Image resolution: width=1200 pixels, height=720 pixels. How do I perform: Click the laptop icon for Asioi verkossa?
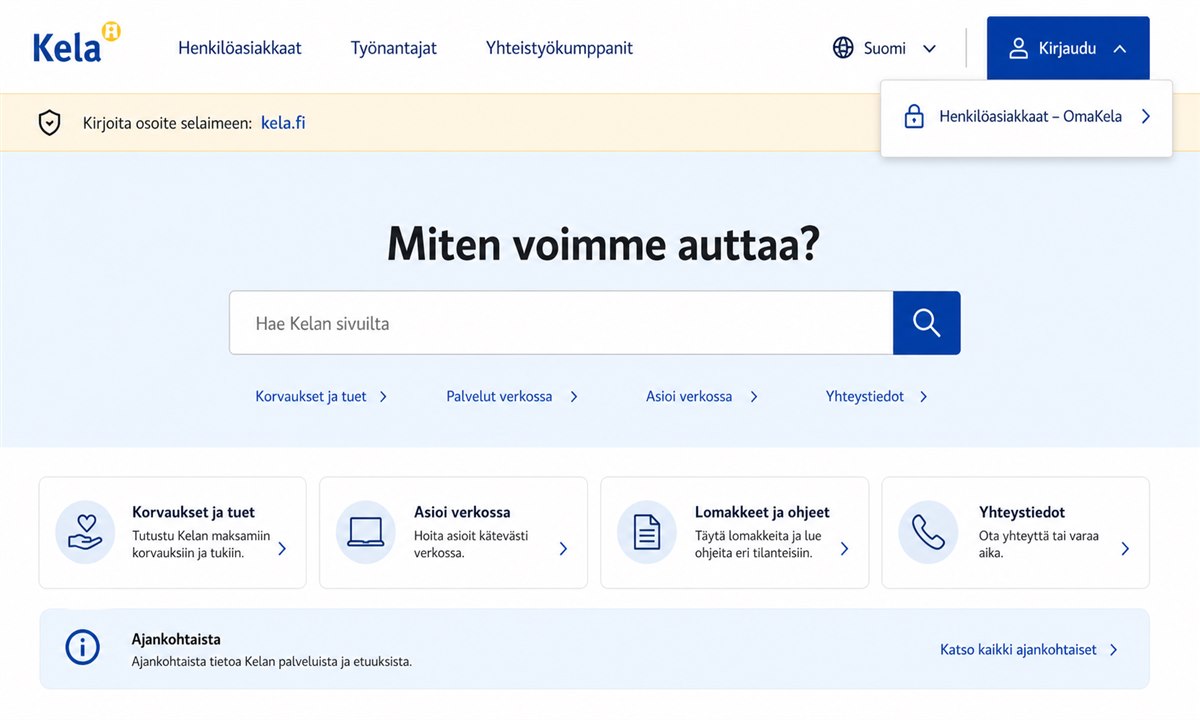coord(366,532)
